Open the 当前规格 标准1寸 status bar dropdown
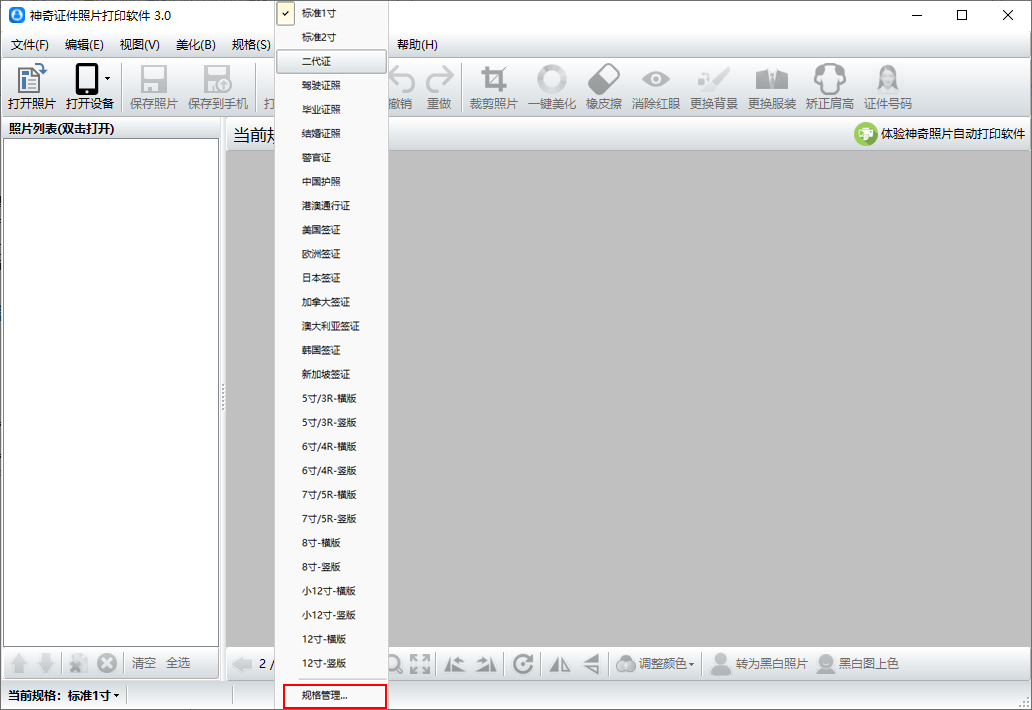The image size is (1032, 710). click(x=94, y=695)
